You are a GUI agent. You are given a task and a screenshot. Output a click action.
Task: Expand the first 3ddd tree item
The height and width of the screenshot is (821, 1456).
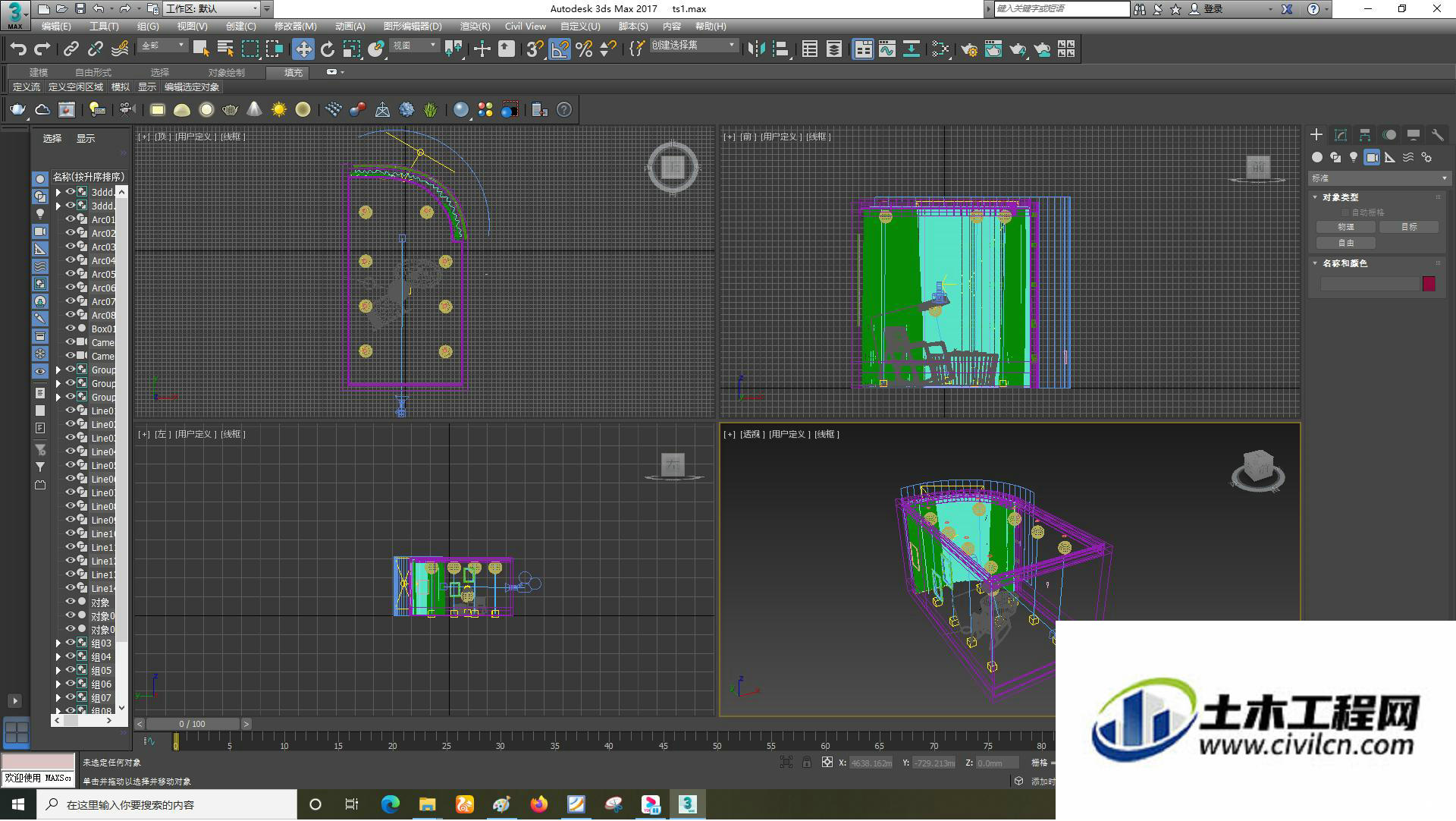58,192
